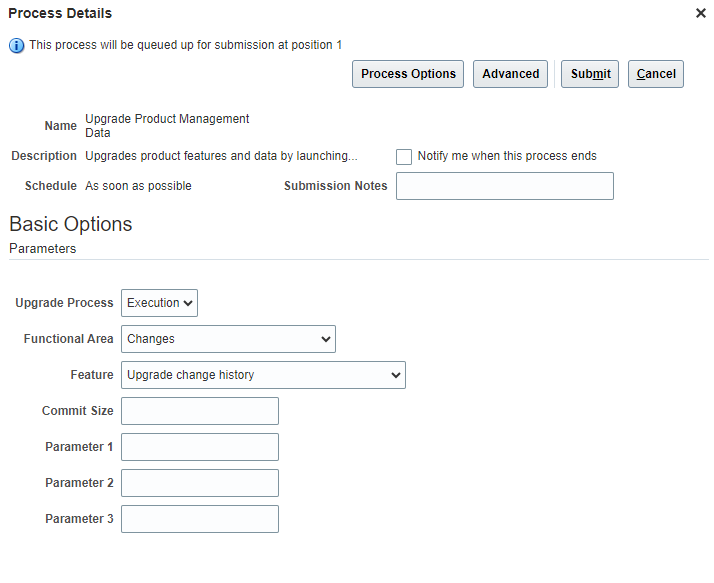The height and width of the screenshot is (583, 714).
Task: Click the truncated Description text
Action: tap(221, 156)
